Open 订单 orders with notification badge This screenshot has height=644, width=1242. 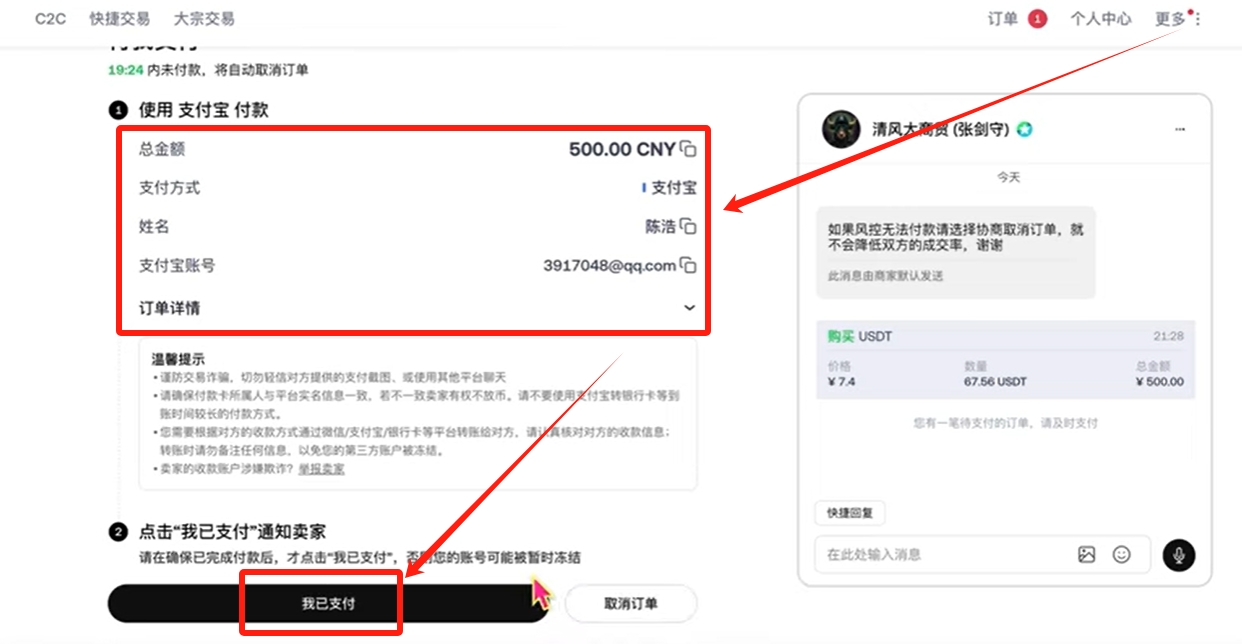pos(1017,19)
